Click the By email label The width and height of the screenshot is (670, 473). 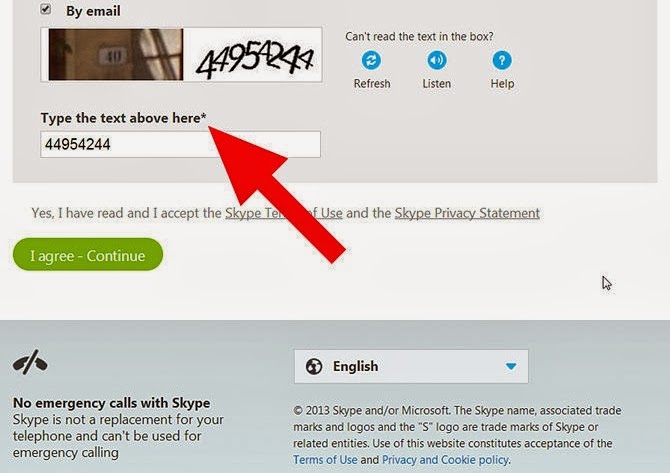point(93,11)
